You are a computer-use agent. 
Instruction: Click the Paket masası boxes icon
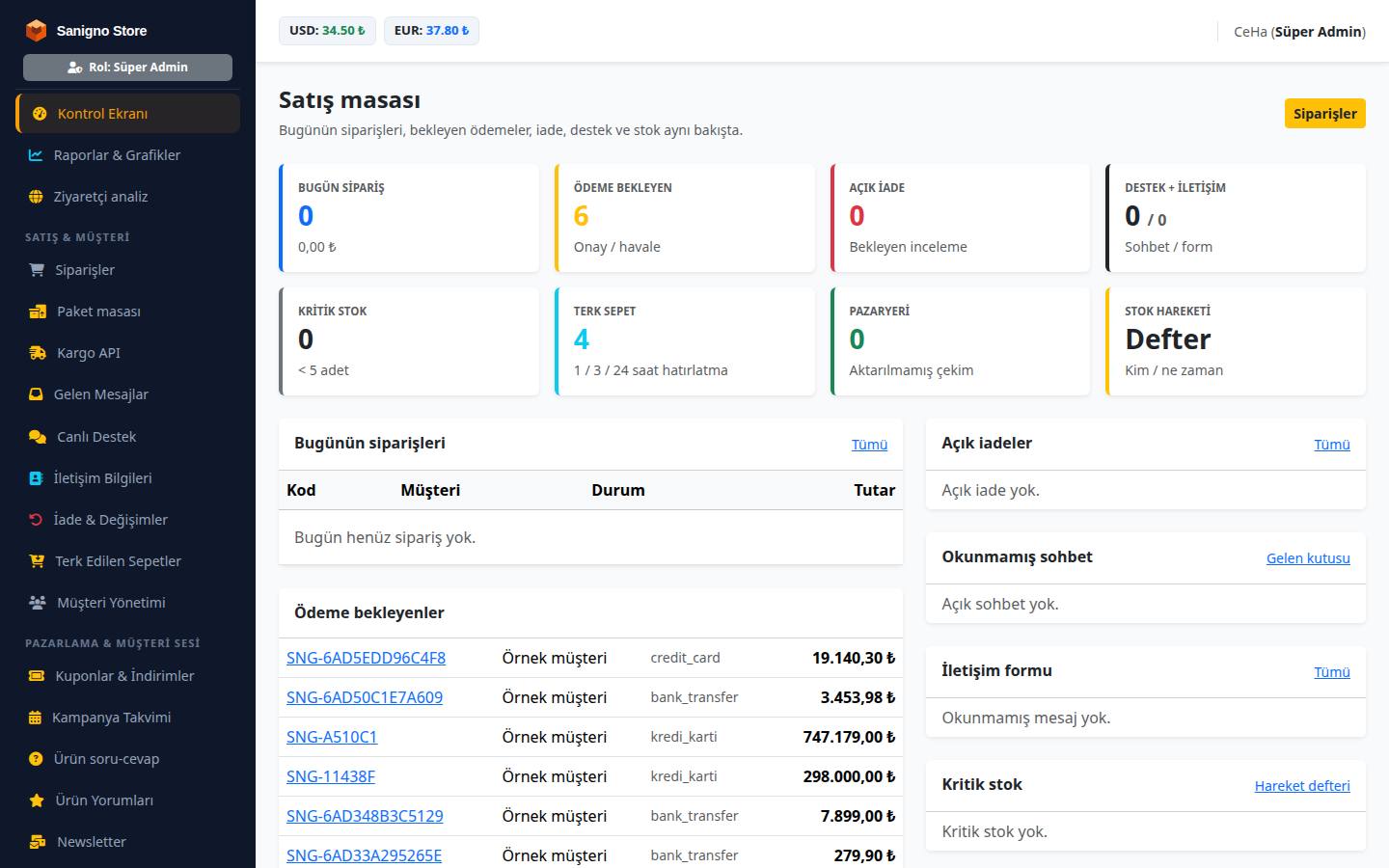coord(38,312)
